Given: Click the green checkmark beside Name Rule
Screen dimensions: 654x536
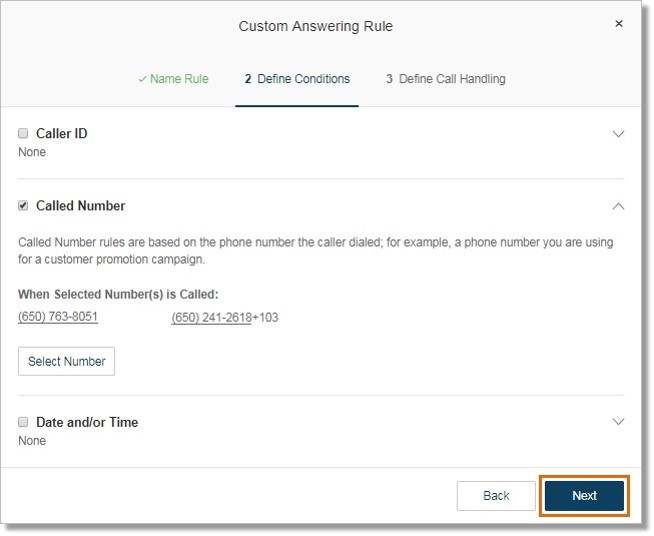Looking at the screenshot, I should coord(142,79).
